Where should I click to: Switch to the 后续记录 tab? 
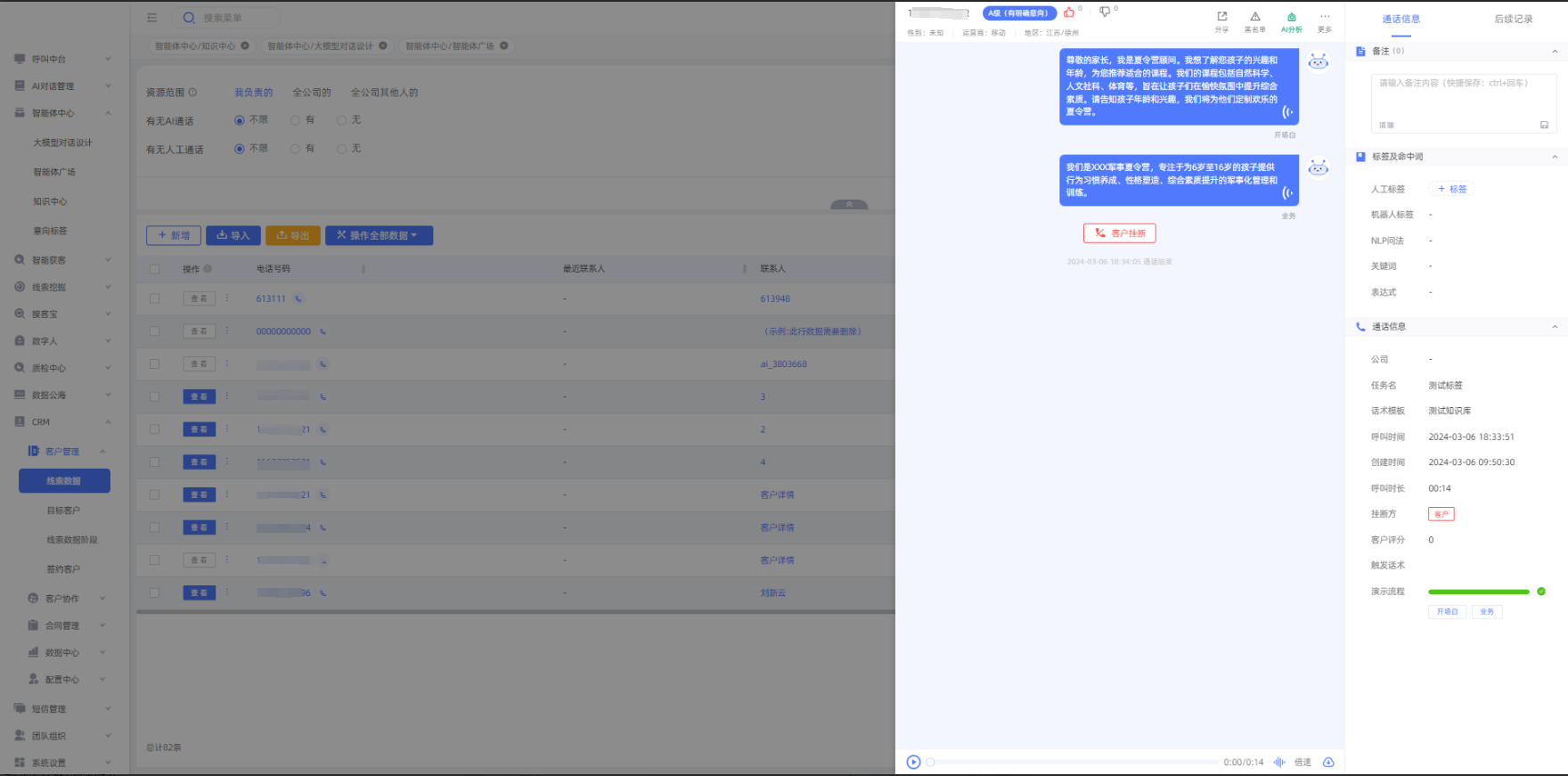(x=1513, y=19)
